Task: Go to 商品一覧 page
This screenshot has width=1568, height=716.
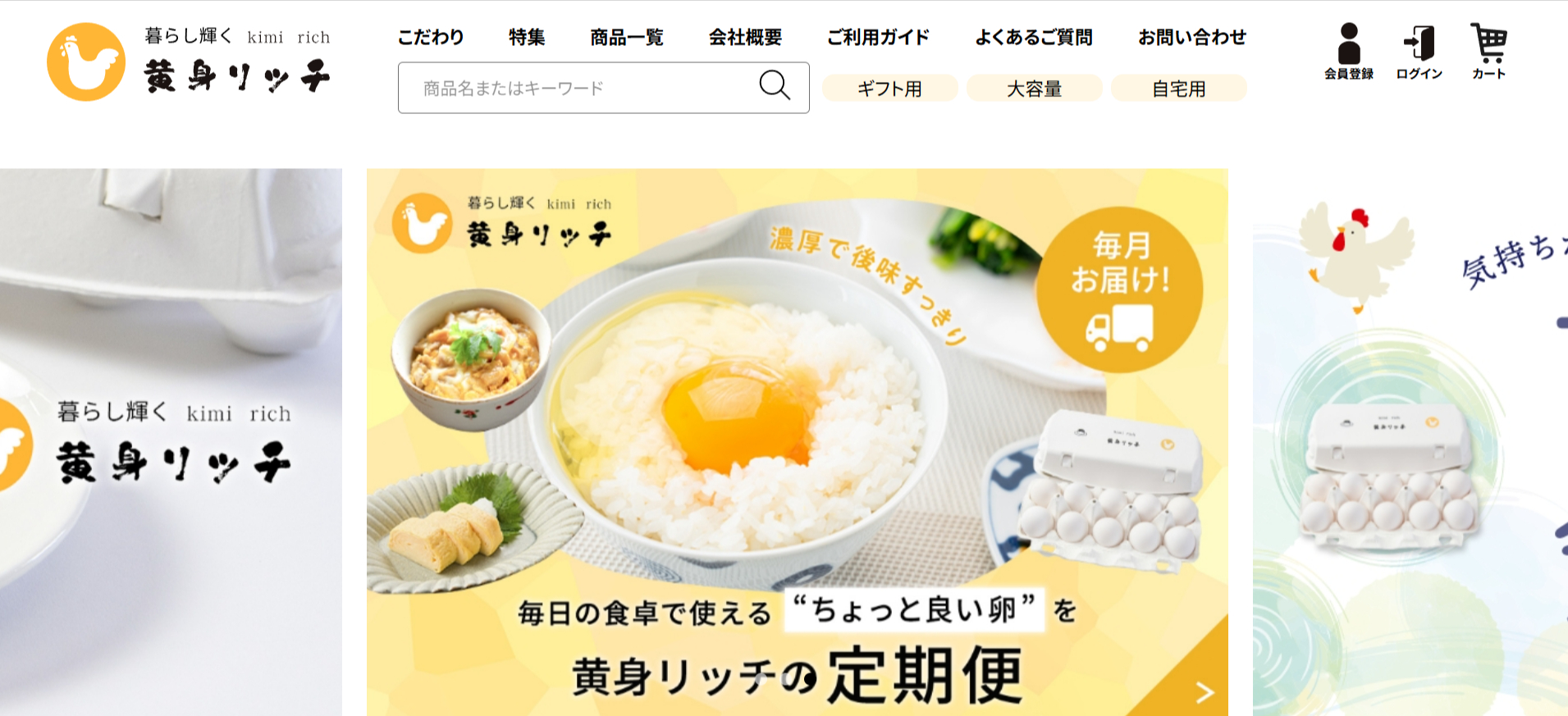Action: click(627, 37)
